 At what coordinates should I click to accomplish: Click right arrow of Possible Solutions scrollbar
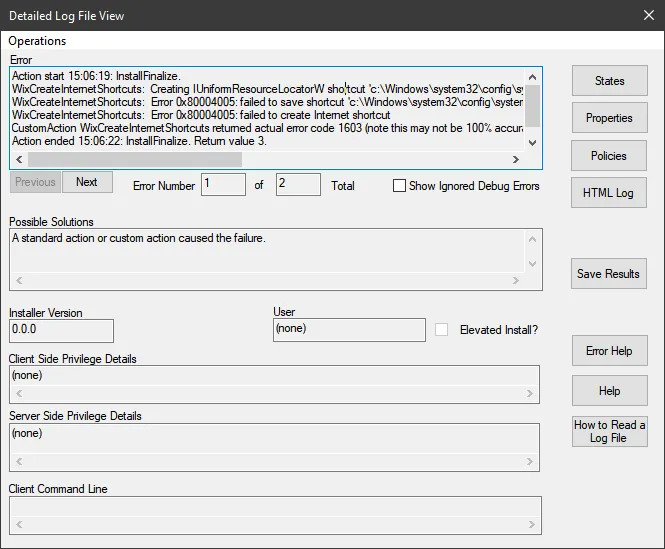click(516, 280)
